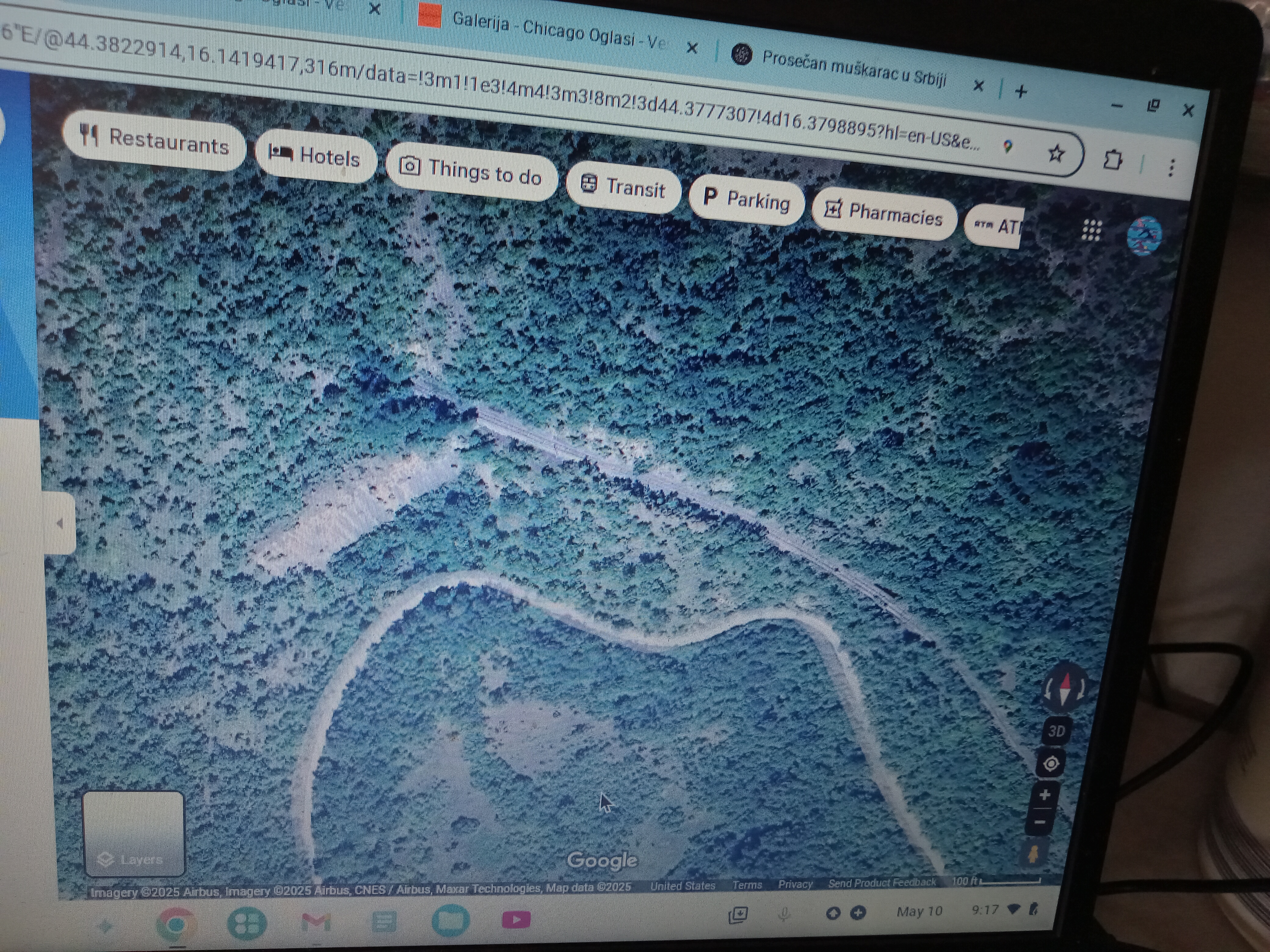Open Chrome three-dot menu
The image size is (1270, 952).
1171,168
